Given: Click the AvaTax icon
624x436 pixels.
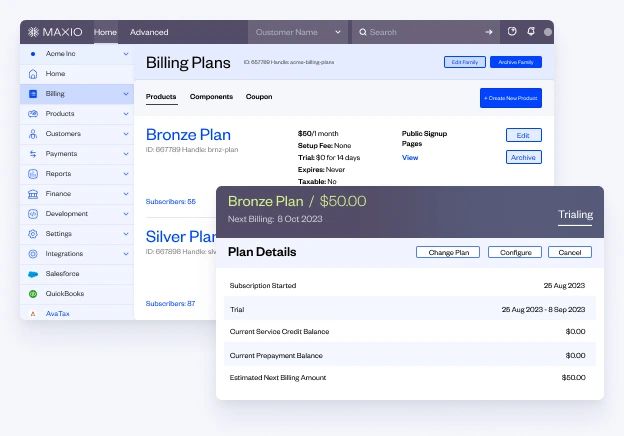Looking at the screenshot, I should click(33, 314).
